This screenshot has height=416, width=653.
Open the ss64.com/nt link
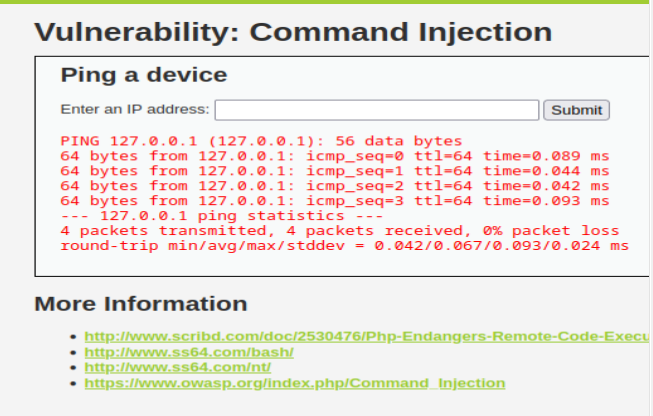178,367
